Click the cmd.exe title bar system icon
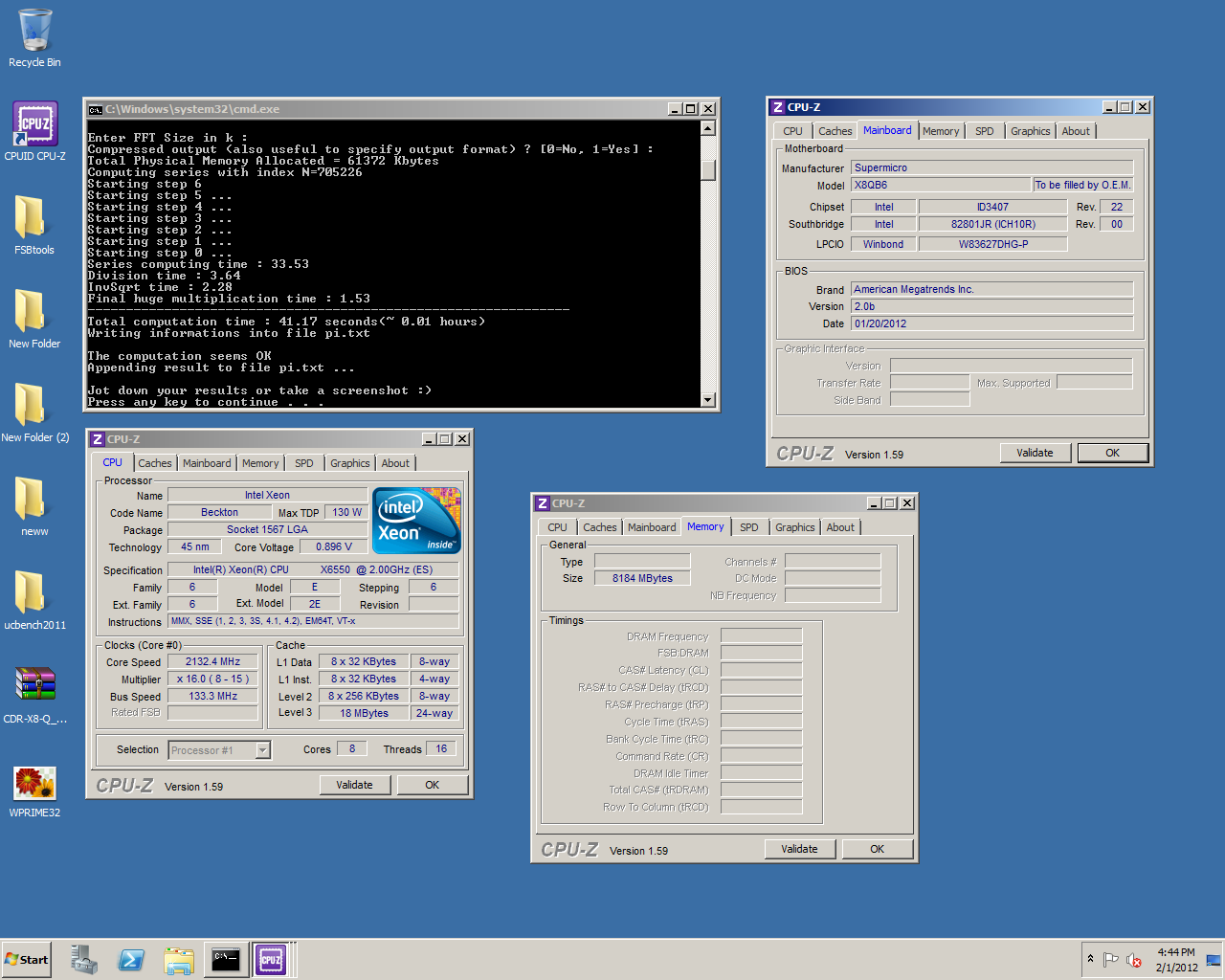 [95, 109]
